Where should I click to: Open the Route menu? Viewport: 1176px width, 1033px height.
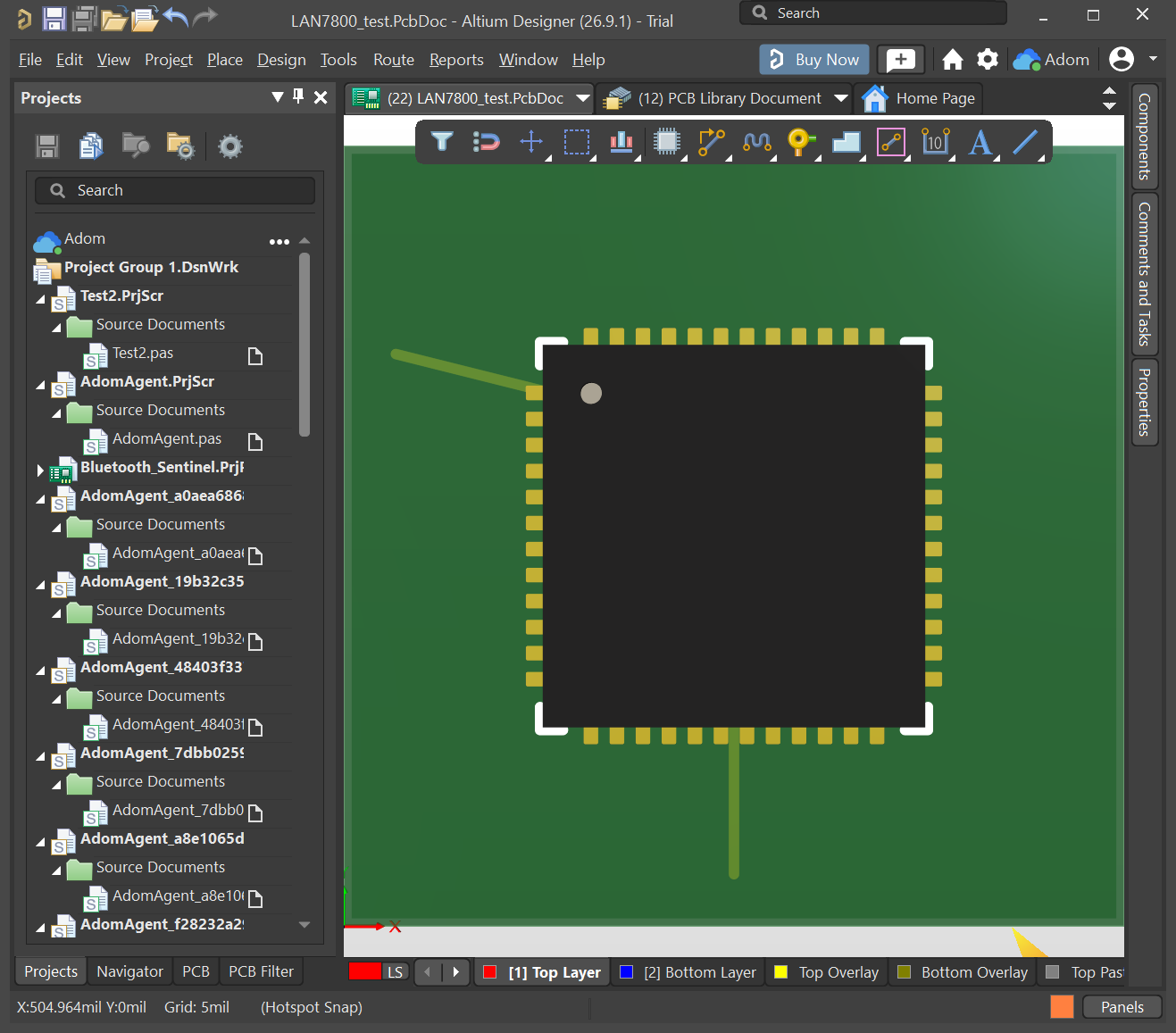pyautogui.click(x=394, y=60)
